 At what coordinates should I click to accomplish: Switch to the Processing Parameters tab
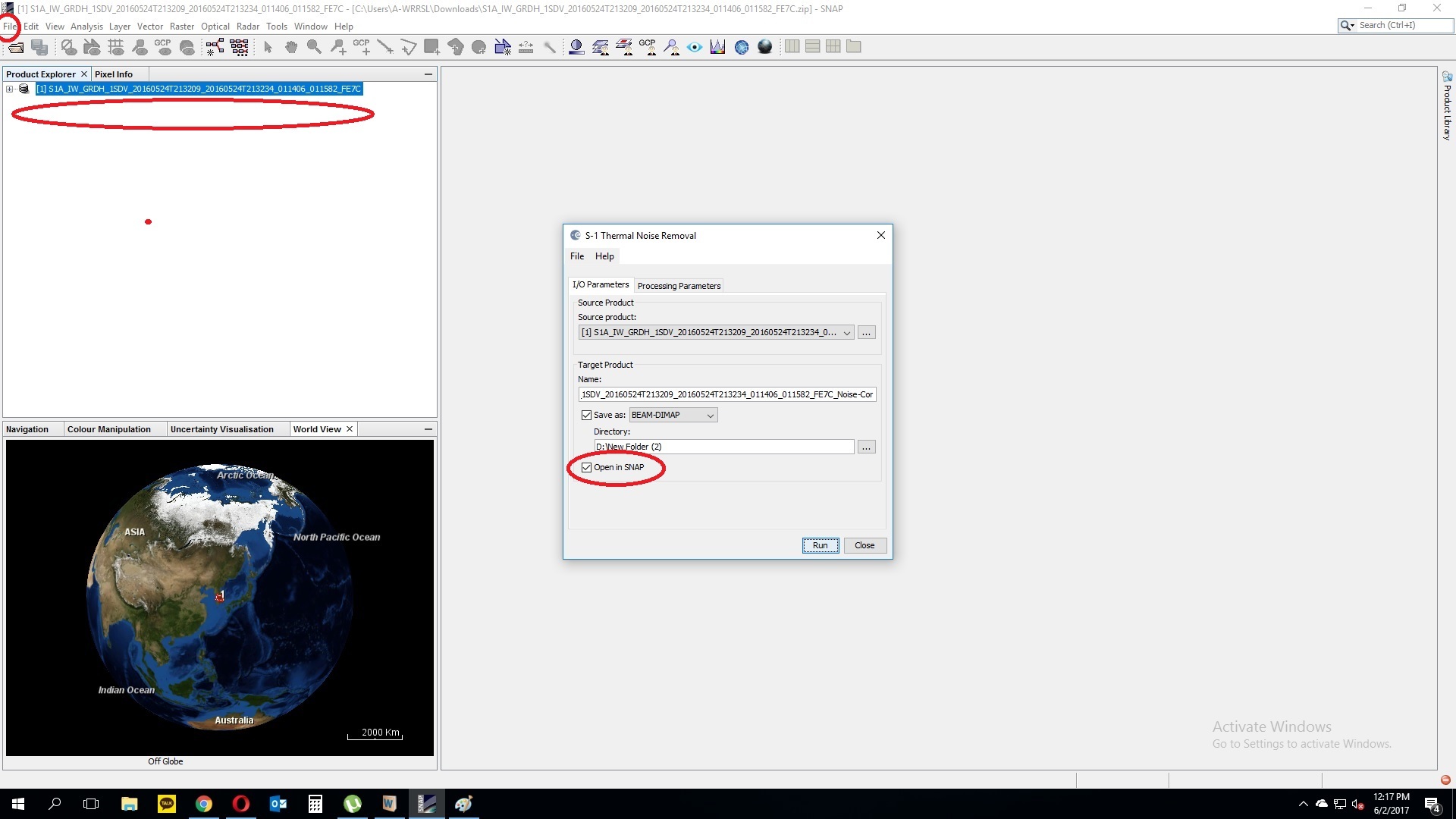[x=679, y=286]
